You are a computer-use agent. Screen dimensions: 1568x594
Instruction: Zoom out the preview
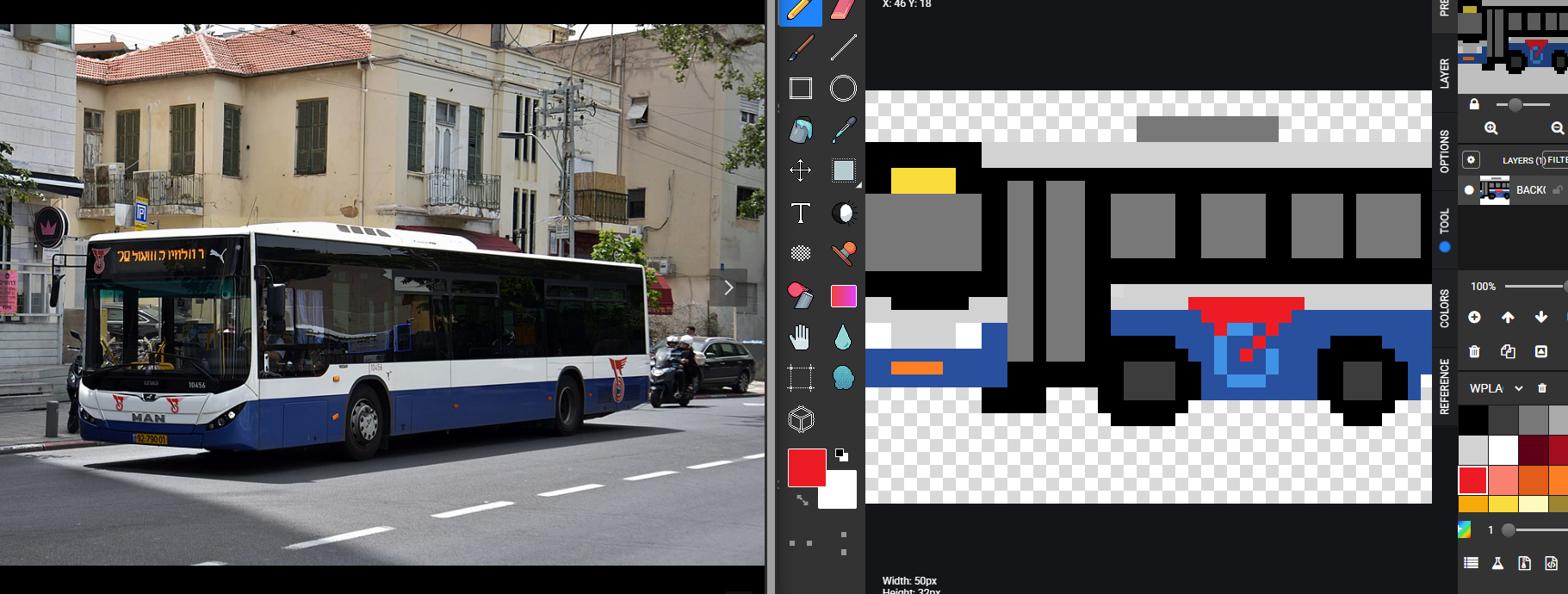[x=1557, y=128]
